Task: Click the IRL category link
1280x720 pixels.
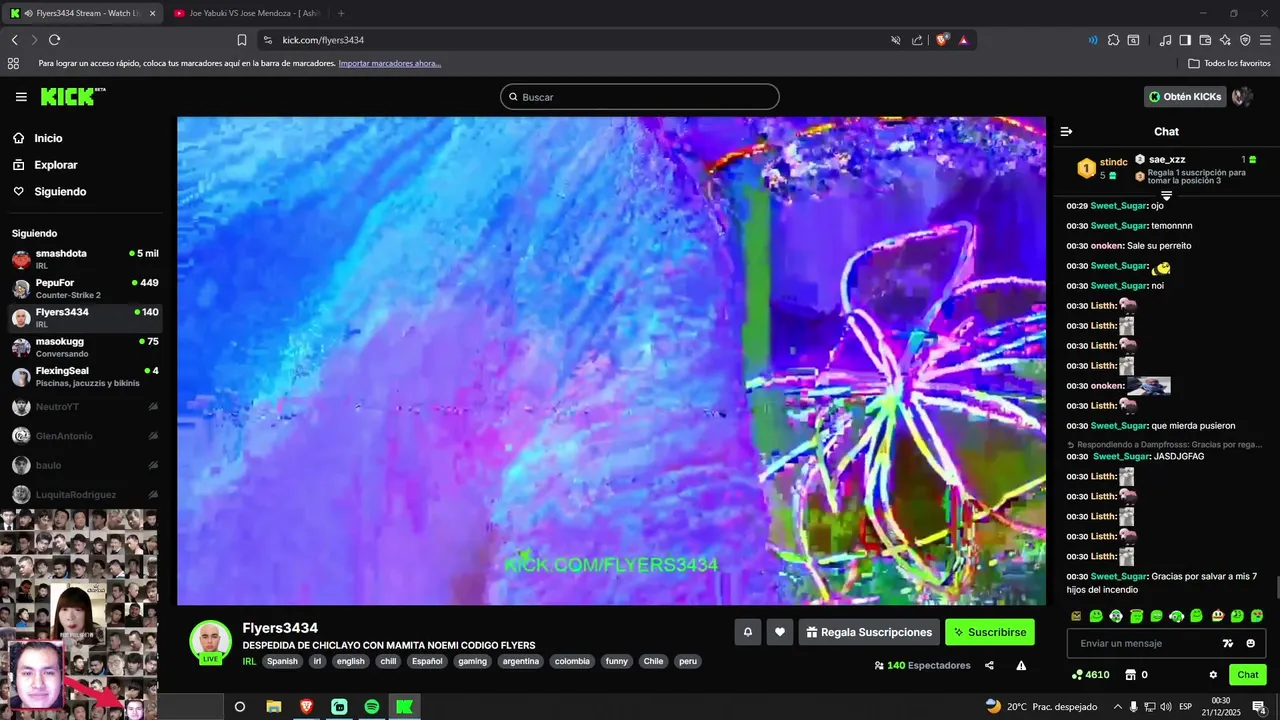Action: [x=249, y=661]
